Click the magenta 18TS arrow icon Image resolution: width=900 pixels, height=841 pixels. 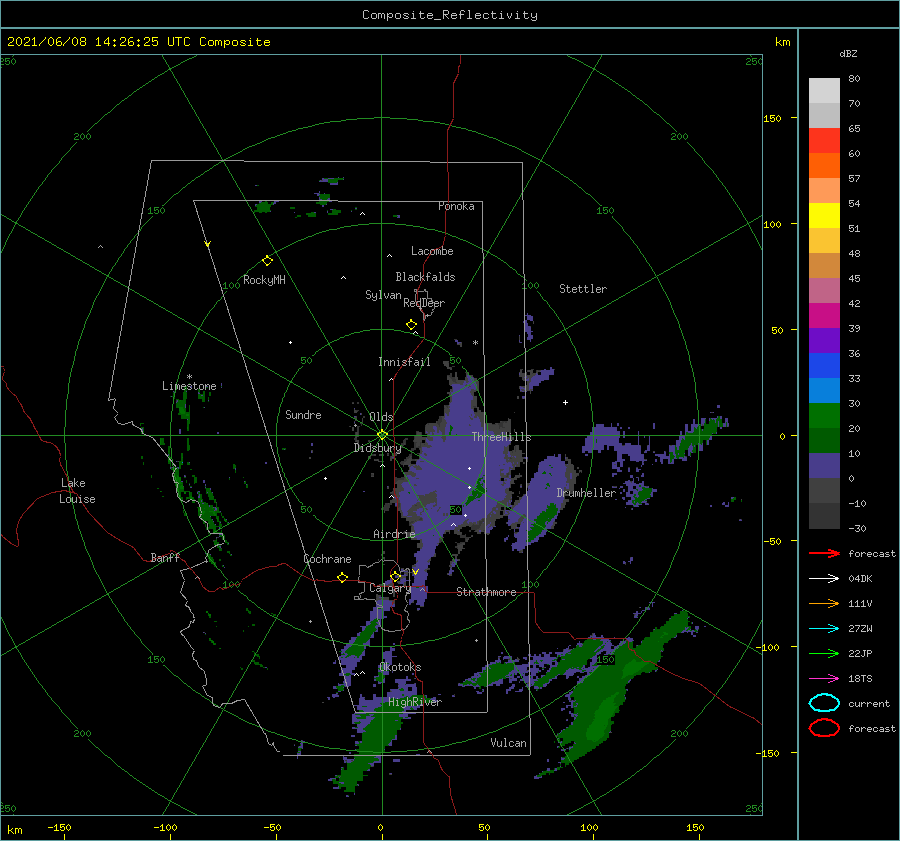click(x=824, y=679)
